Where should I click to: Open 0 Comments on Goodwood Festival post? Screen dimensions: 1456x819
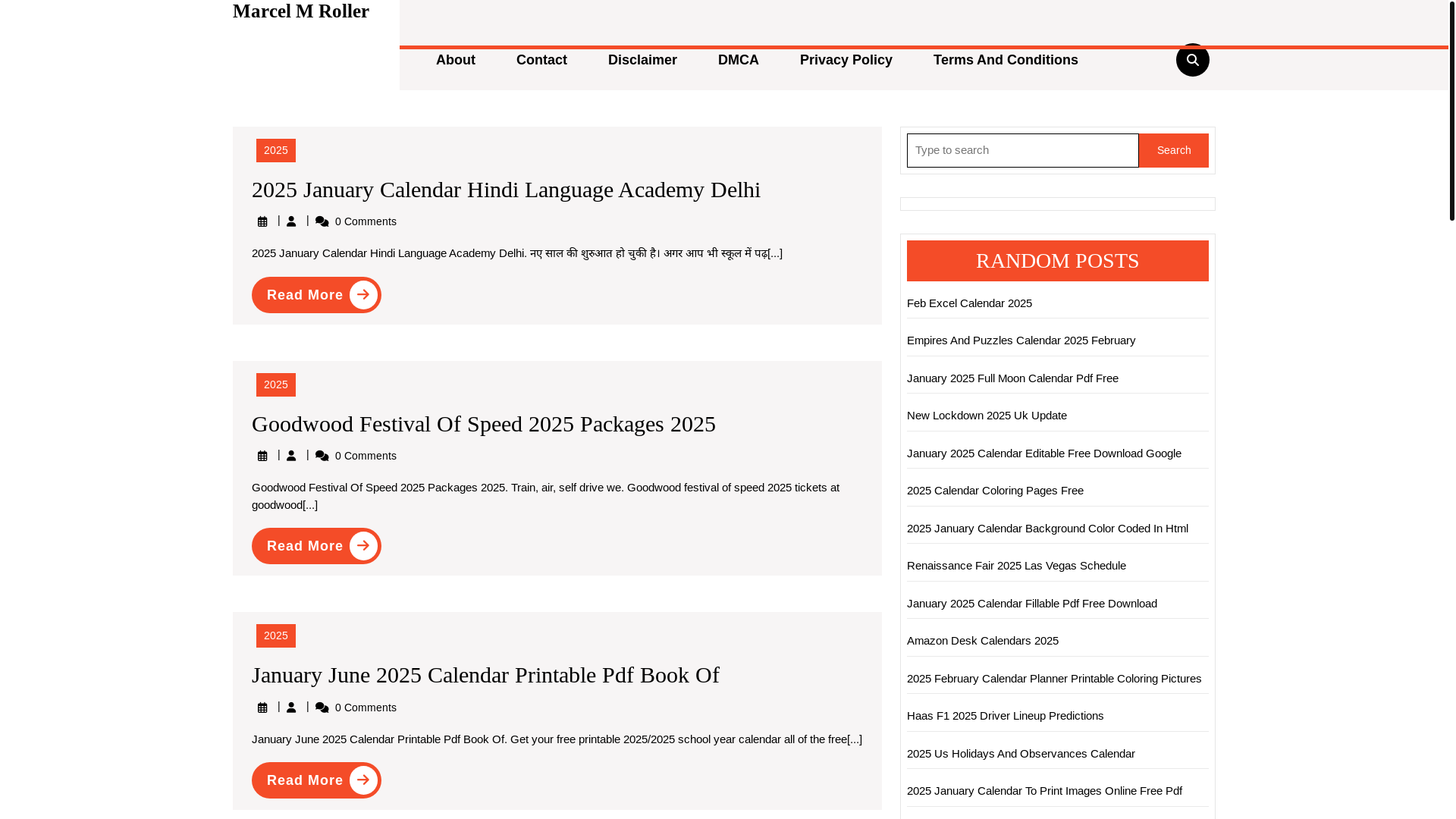tap(366, 456)
